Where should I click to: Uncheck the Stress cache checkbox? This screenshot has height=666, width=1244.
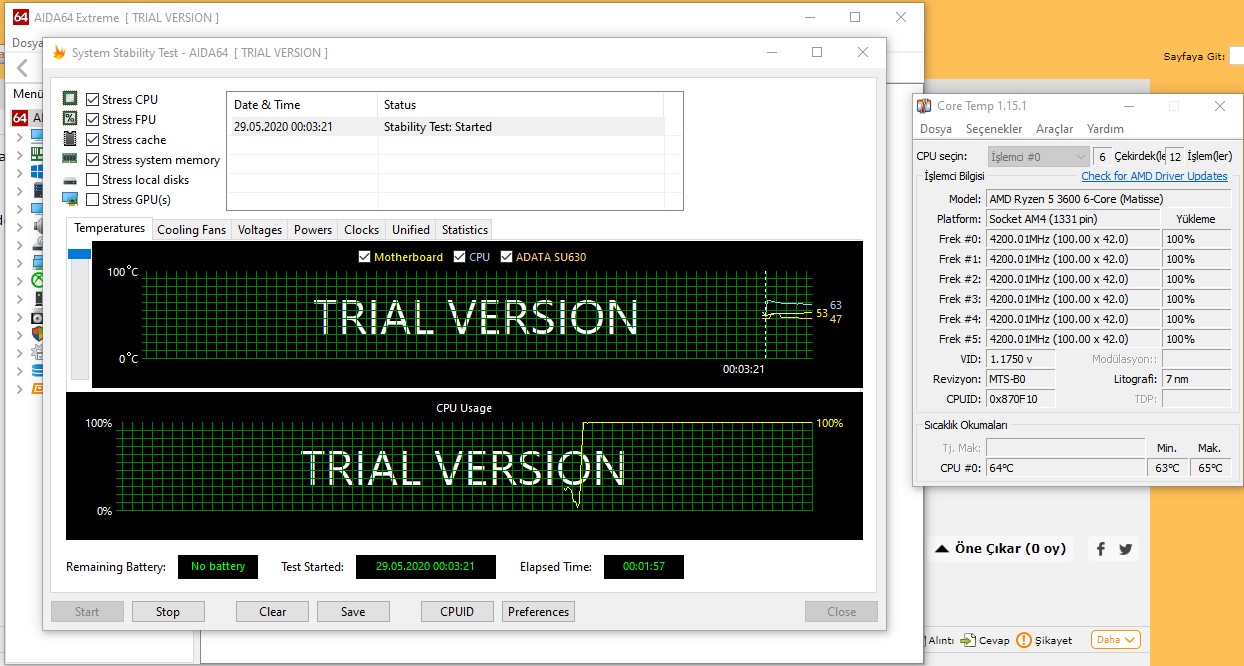click(92, 140)
